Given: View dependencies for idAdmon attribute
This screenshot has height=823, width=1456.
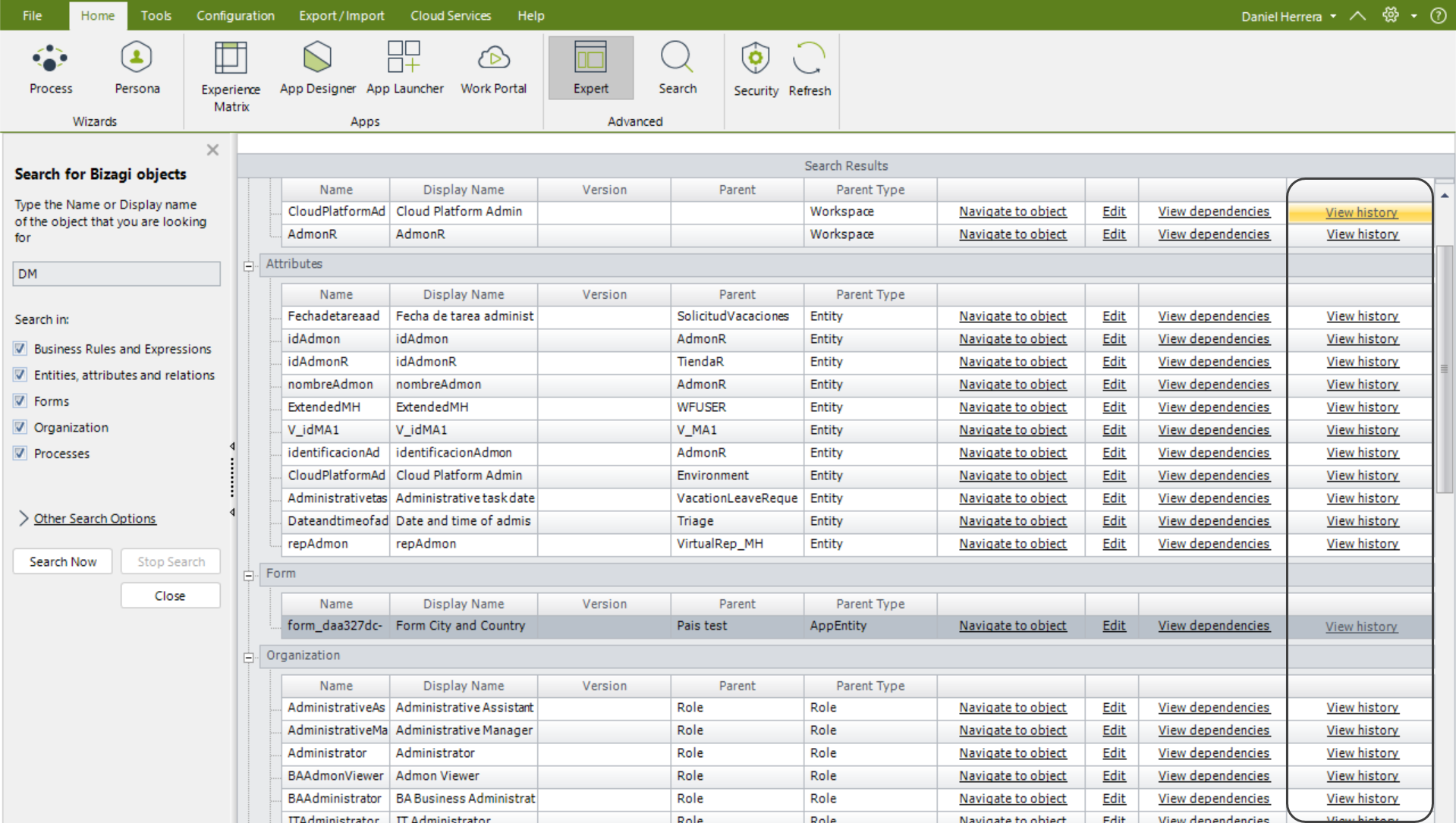Looking at the screenshot, I should (1213, 339).
